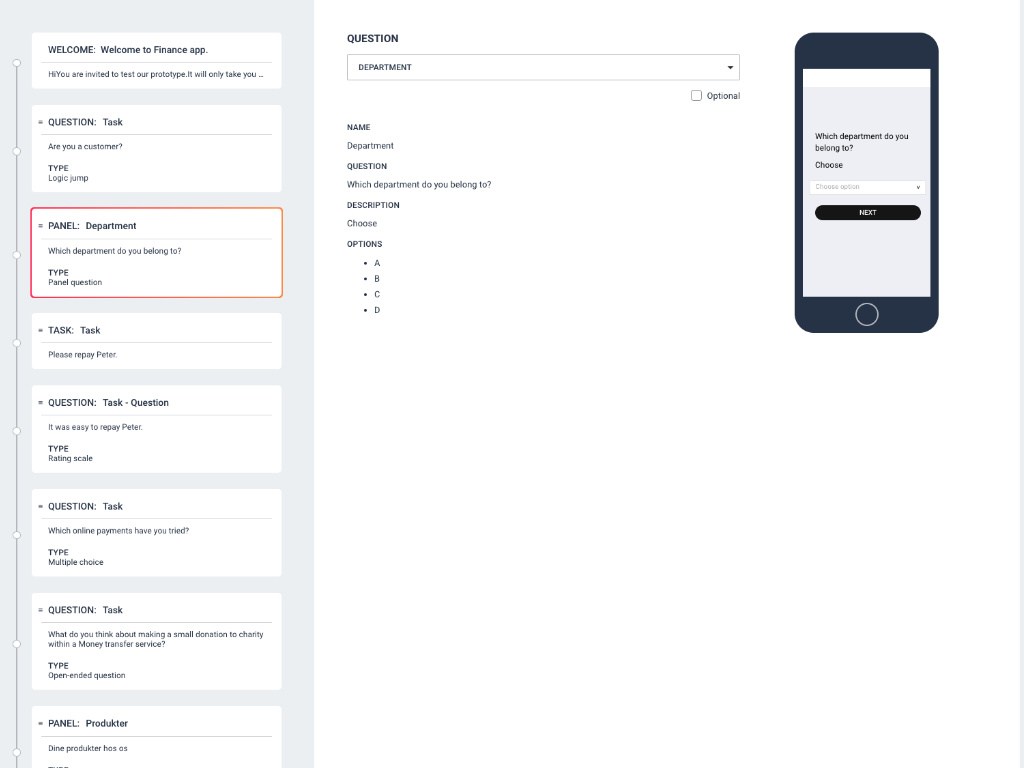1024x768 pixels.
Task: Tap the home button on the phone preview
Action: coord(867,315)
